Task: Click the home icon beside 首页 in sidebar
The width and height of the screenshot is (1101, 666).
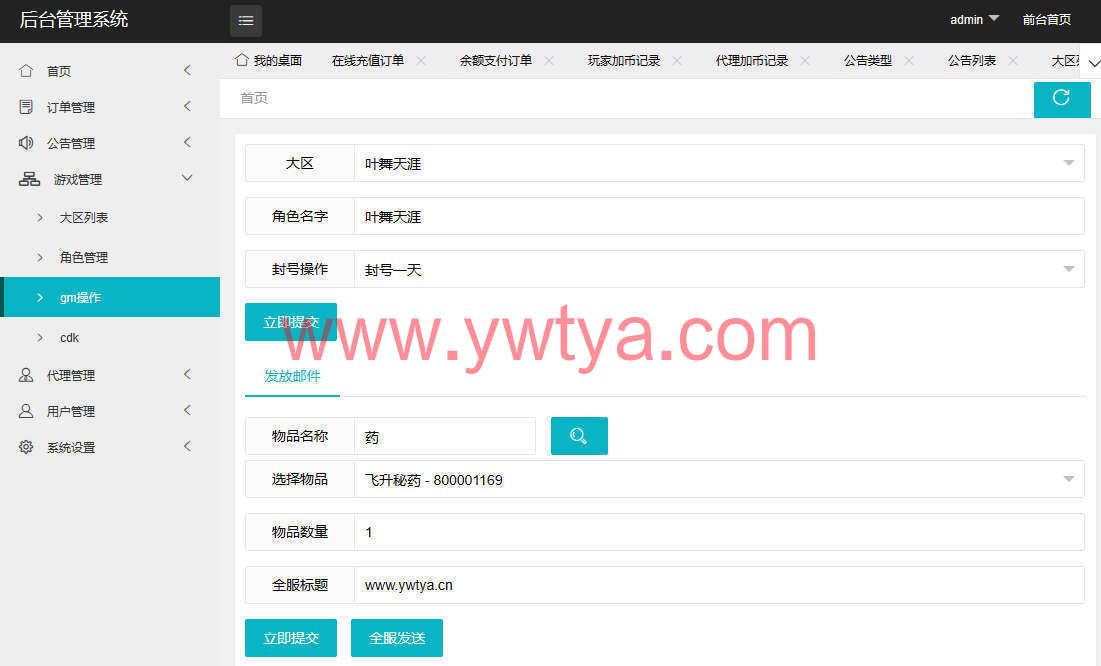Action: pos(26,71)
